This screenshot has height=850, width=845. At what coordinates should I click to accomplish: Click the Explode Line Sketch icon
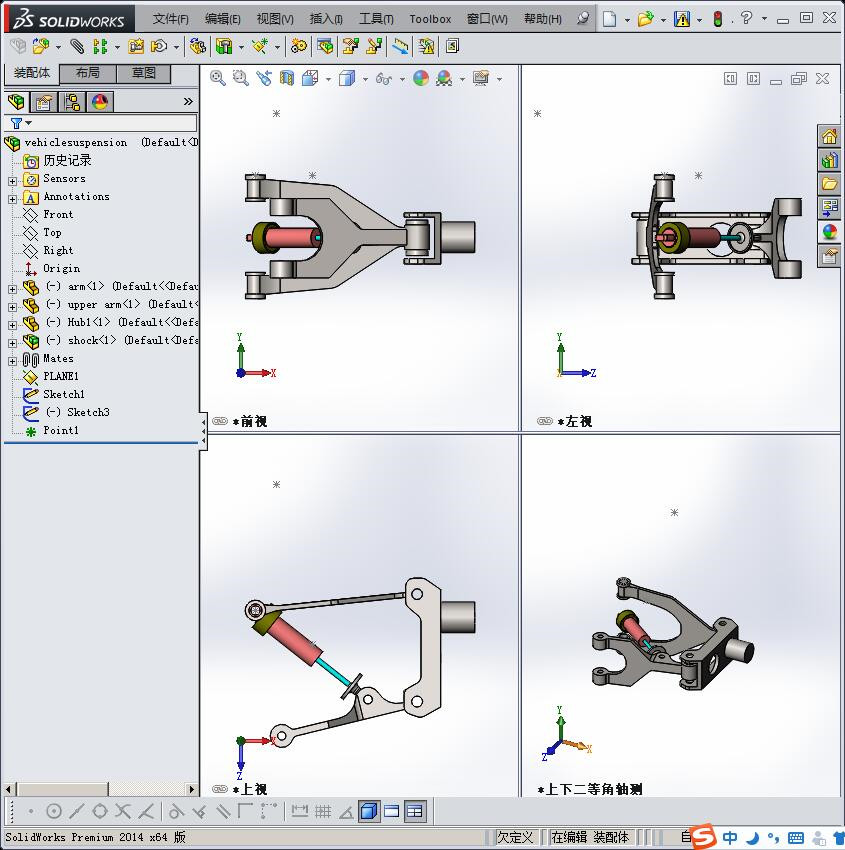pyautogui.click(x=374, y=47)
